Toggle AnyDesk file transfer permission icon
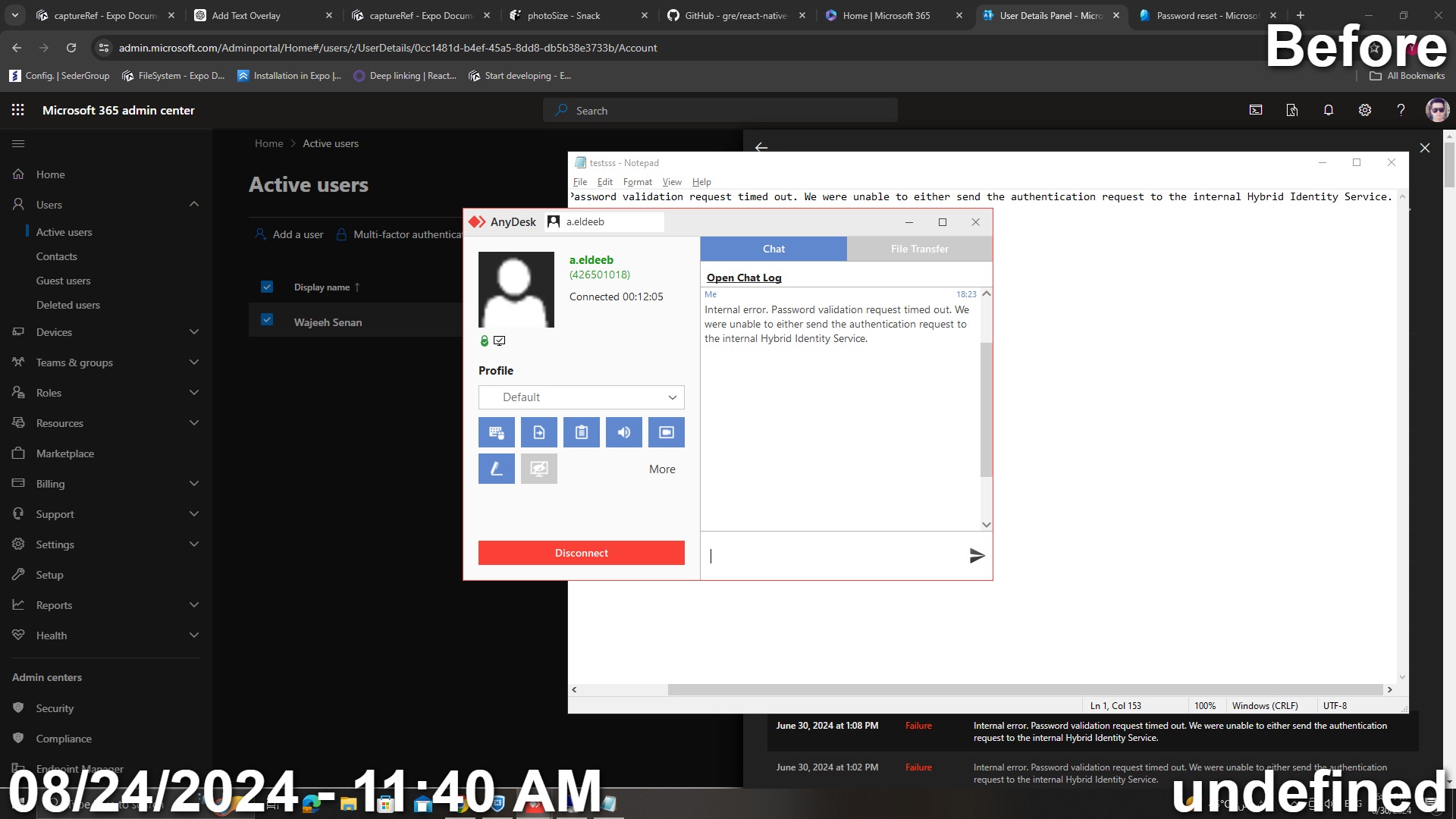The image size is (1456, 819). tap(539, 432)
